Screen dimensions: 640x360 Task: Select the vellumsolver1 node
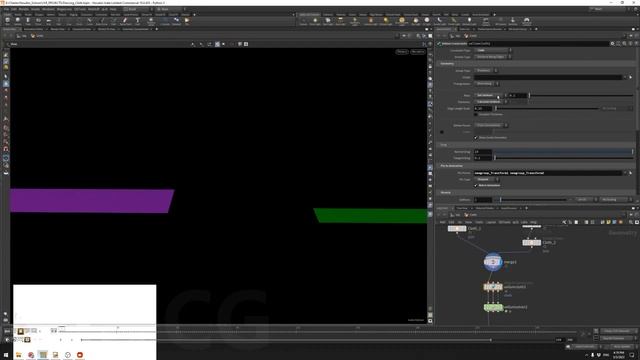pos(493,307)
